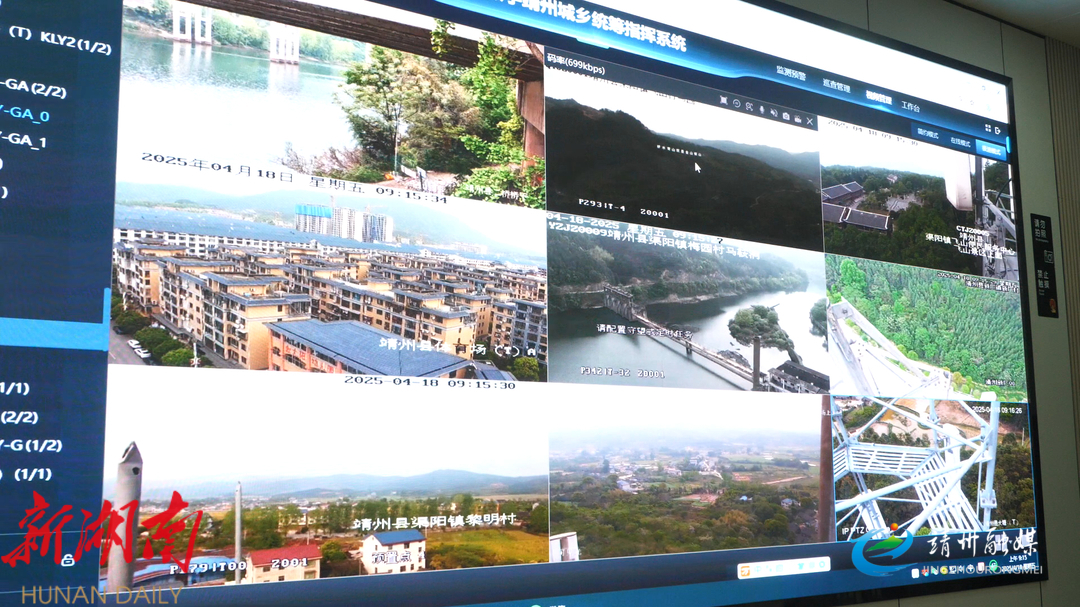Click the replay circular-arrow icon in the video toolbar

pos(736,104)
